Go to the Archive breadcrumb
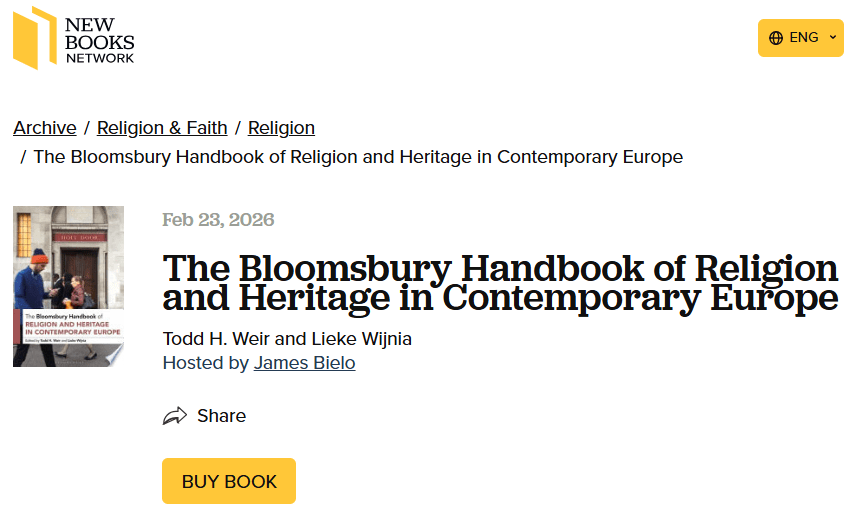Image resolution: width=863 pixels, height=529 pixels. click(45, 128)
